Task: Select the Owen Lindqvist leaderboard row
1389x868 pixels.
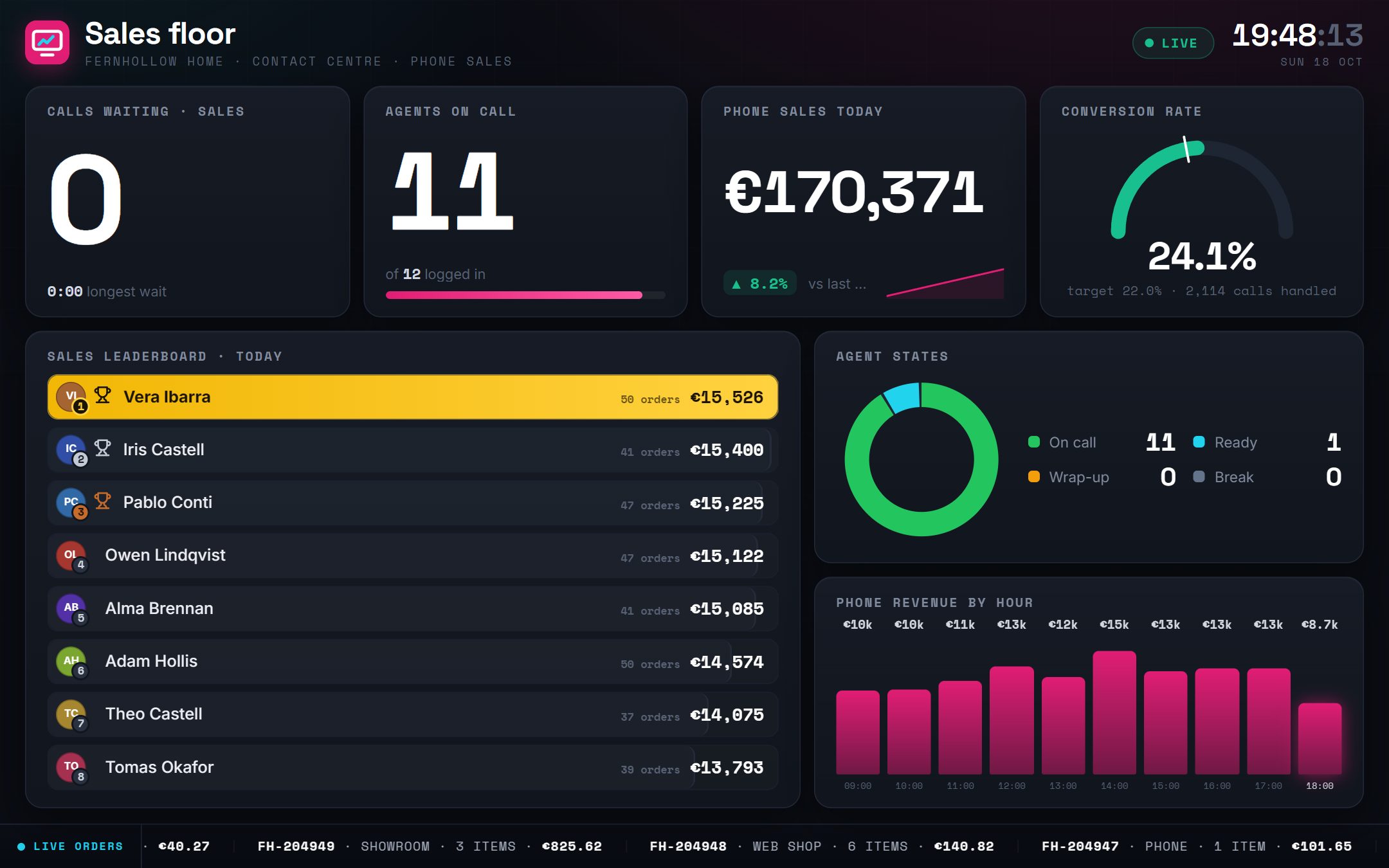Action: [413, 556]
